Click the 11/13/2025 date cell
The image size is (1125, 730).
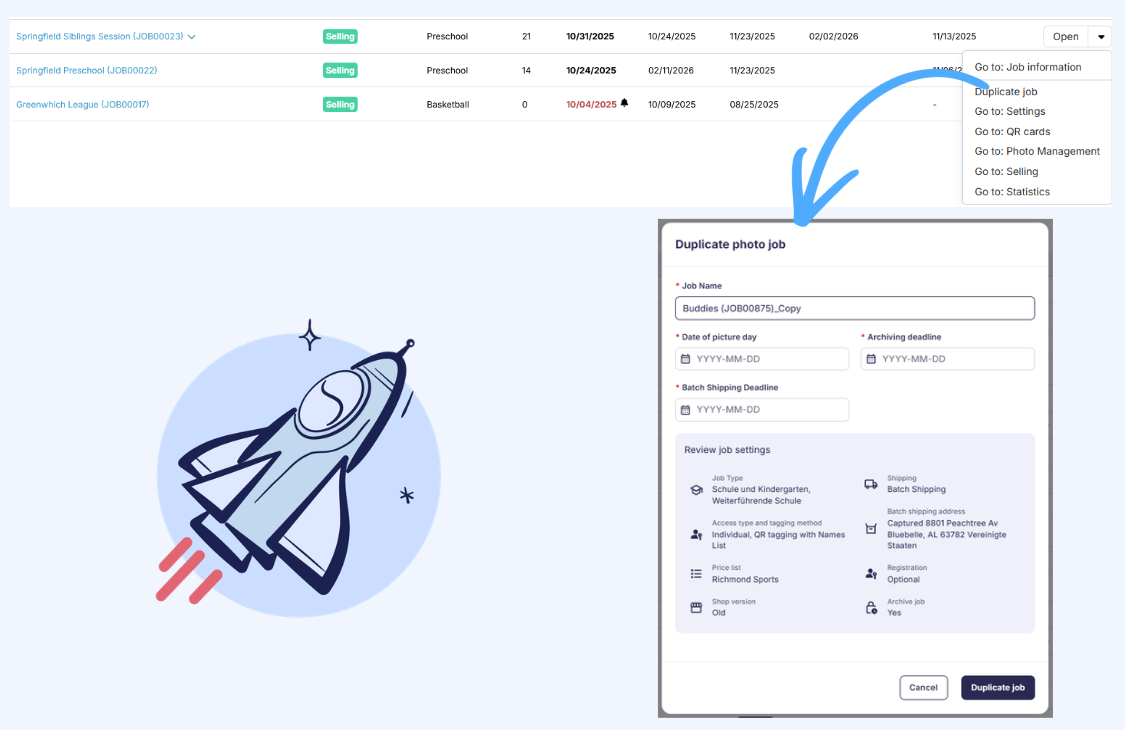click(x=954, y=37)
